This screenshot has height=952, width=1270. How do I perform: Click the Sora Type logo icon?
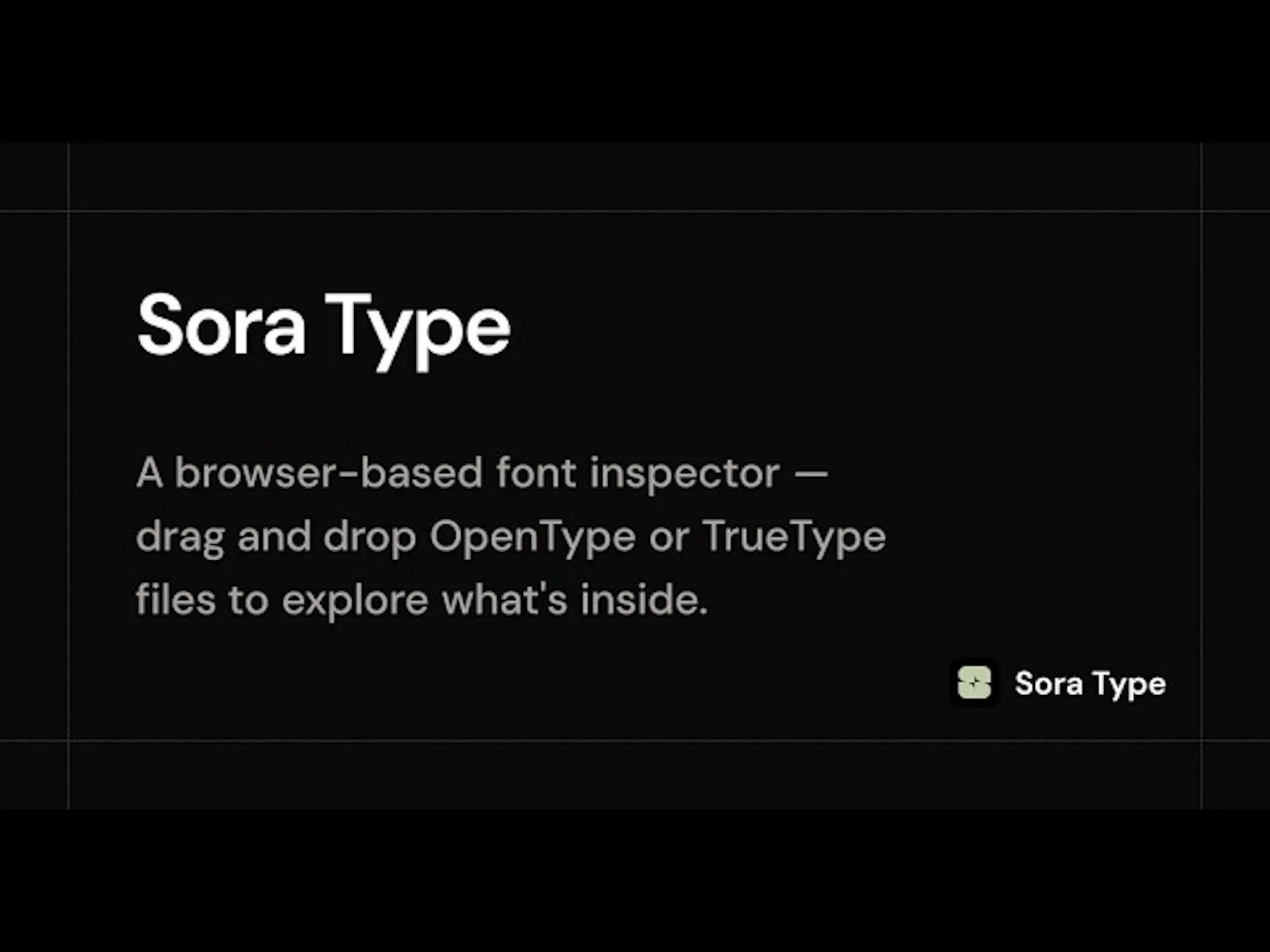(975, 683)
